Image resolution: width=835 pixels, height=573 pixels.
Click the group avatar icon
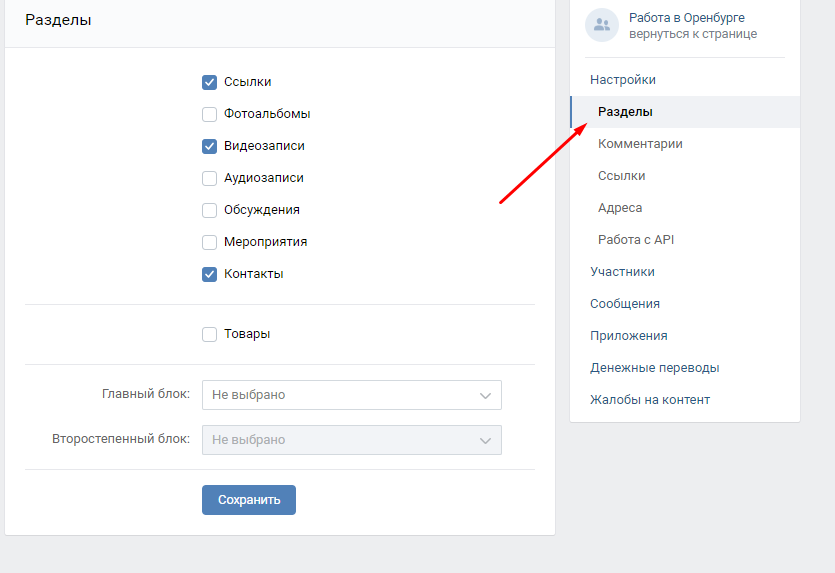pyautogui.click(x=602, y=25)
